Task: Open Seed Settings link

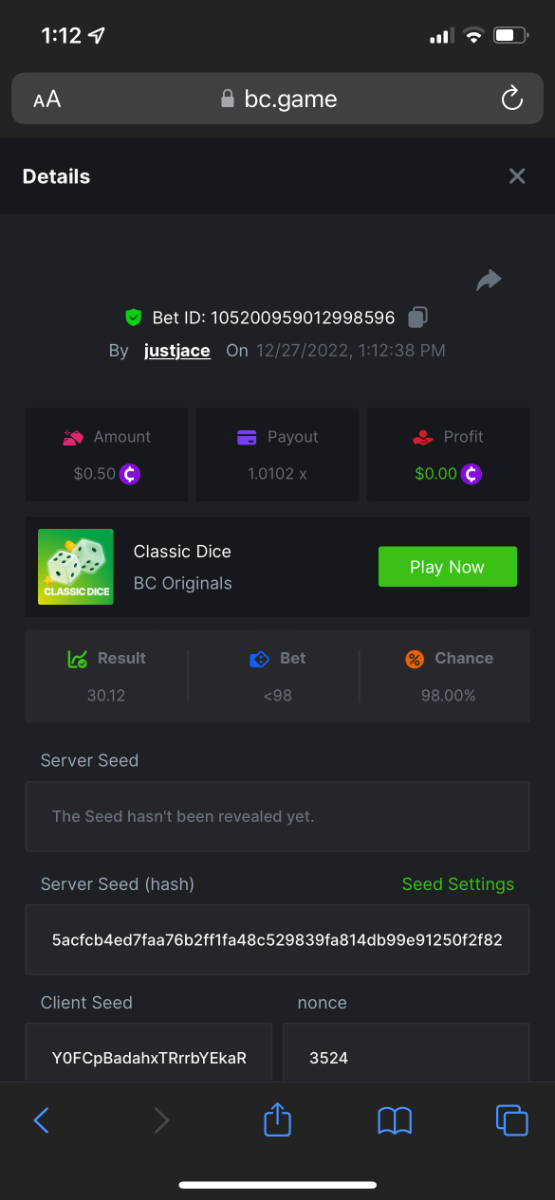Action: pos(458,884)
